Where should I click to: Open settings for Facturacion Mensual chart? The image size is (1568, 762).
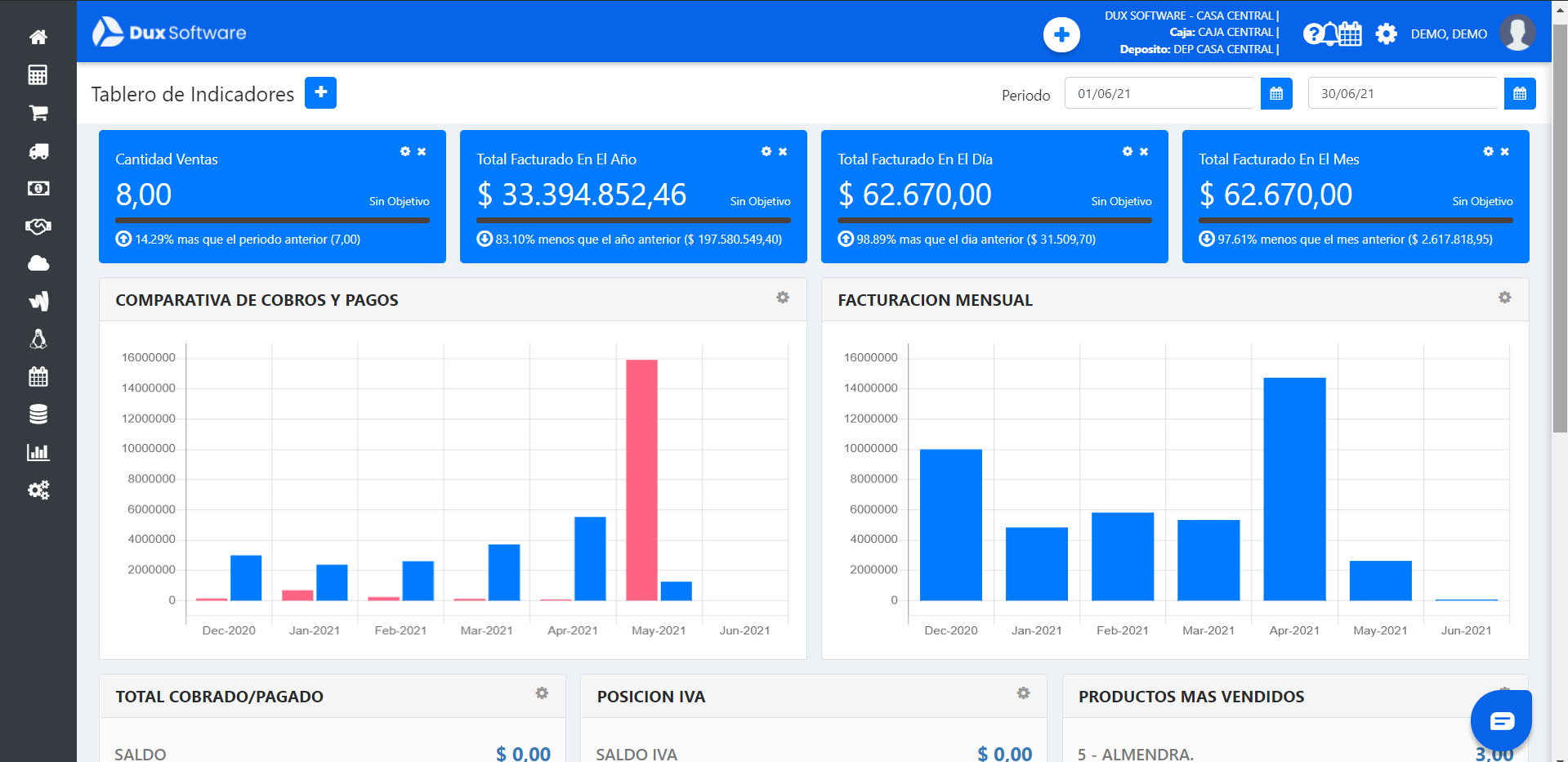(x=1505, y=298)
